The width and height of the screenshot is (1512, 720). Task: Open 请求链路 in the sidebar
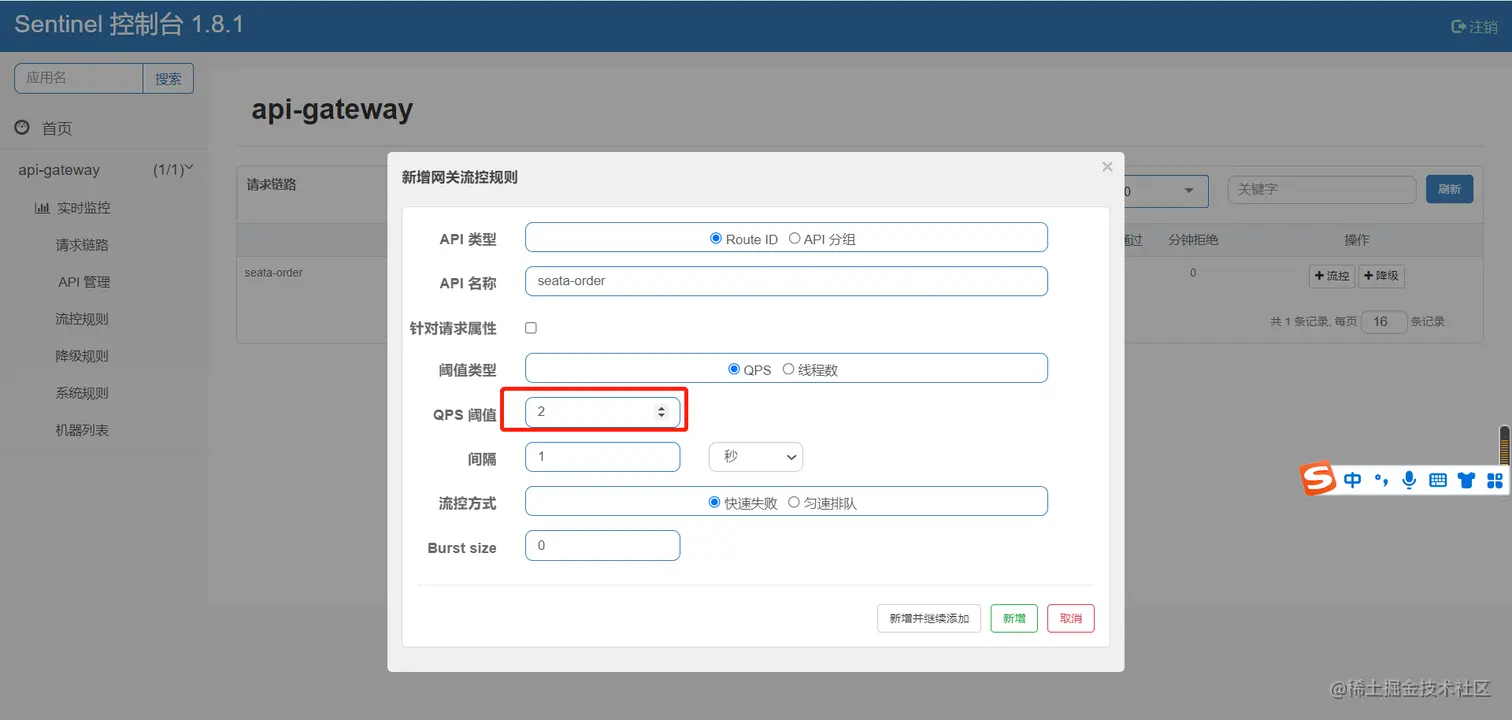point(82,245)
